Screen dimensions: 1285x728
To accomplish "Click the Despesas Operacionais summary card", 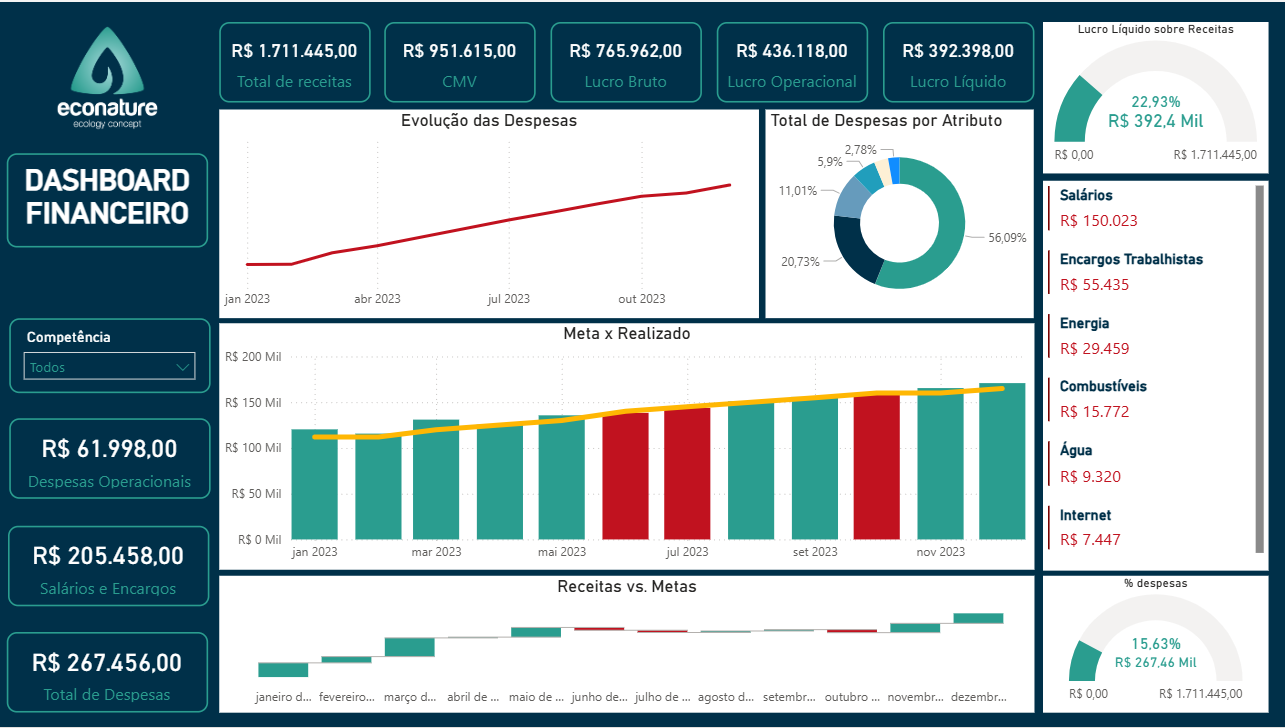I will [x=108, y=458].
